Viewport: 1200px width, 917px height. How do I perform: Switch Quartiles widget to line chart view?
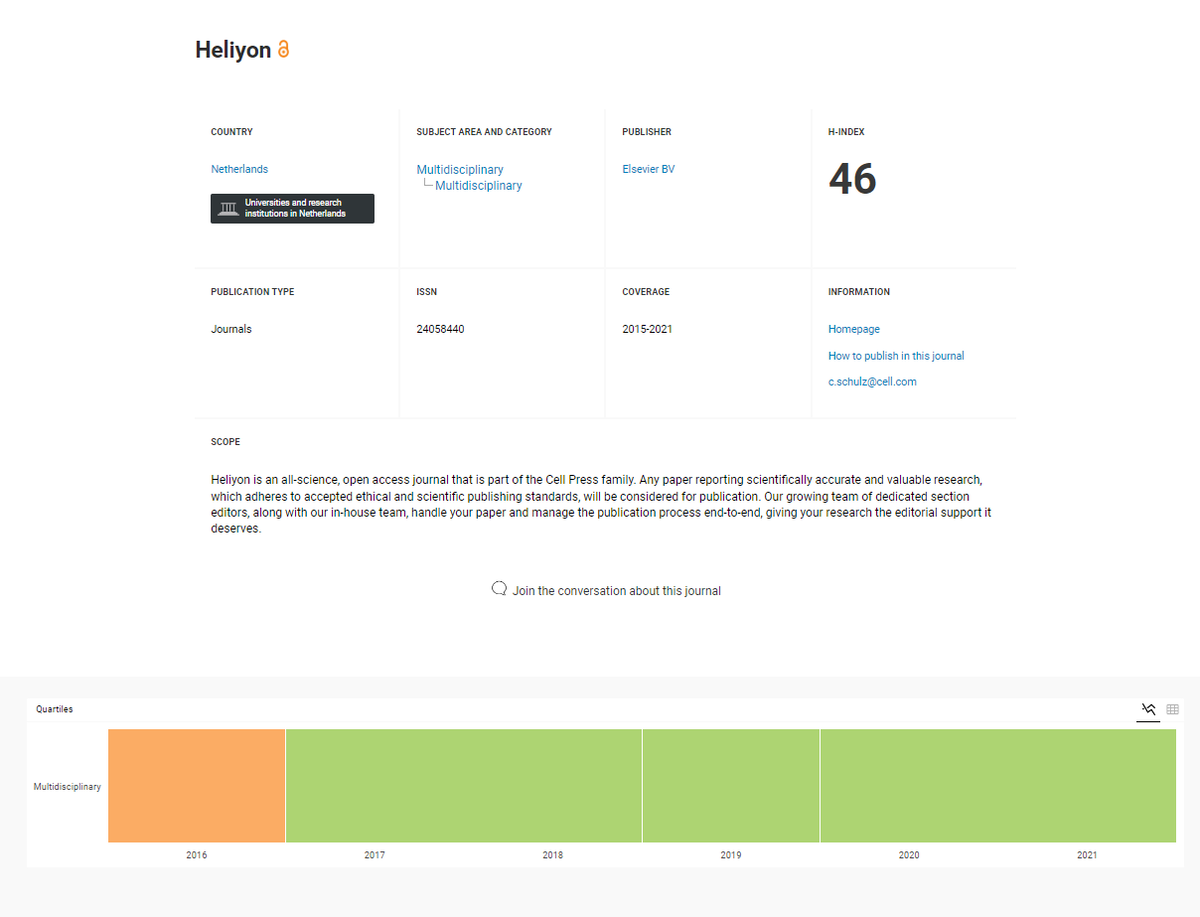tap(1149, 709)
